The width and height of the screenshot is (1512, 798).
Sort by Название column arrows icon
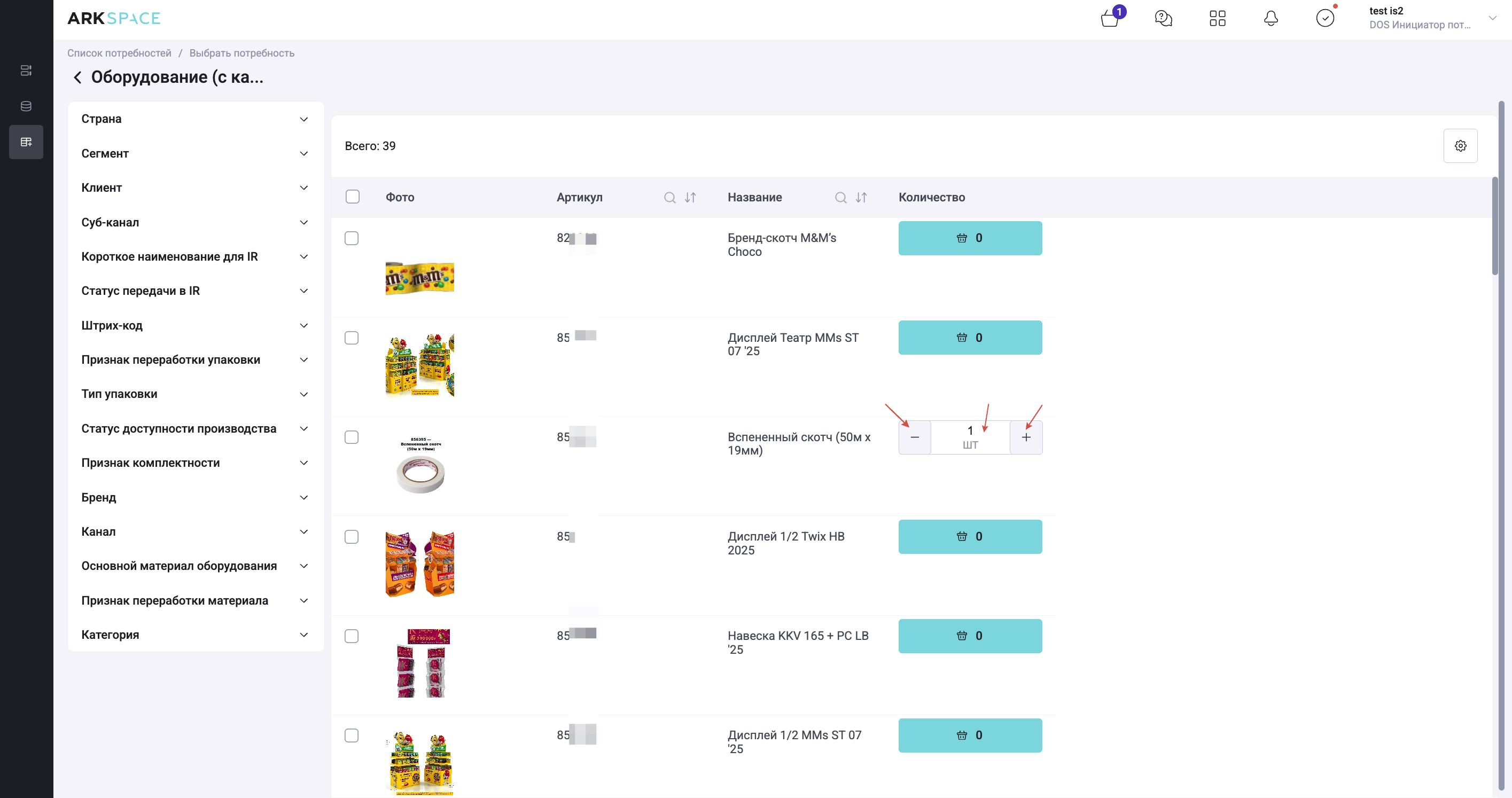click(x=861, y=198)
